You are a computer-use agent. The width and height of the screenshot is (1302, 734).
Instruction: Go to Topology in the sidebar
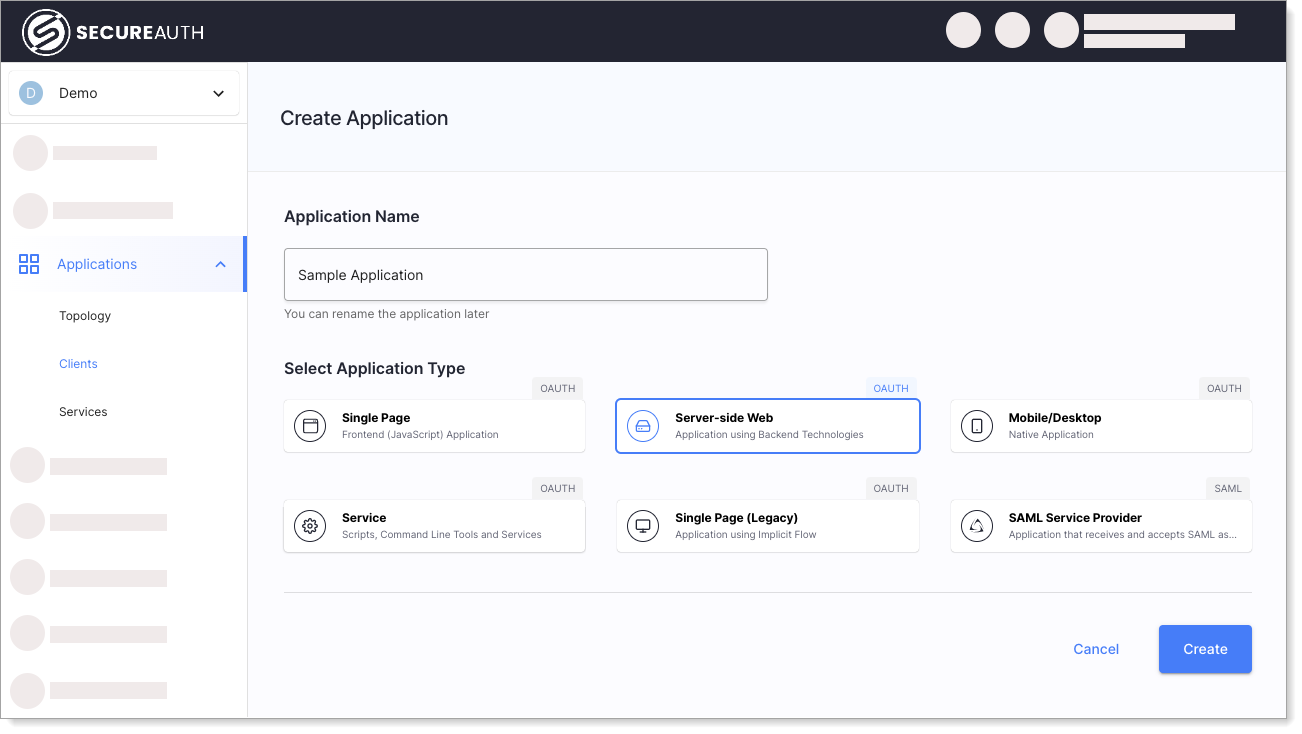click(x=85, y=316)
